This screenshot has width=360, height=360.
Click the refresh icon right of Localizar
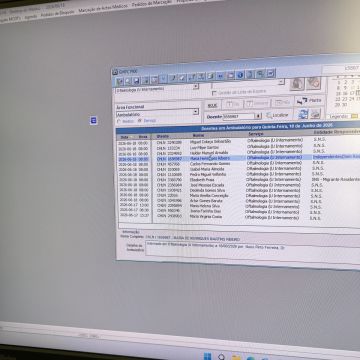click(x=303, y=114)
